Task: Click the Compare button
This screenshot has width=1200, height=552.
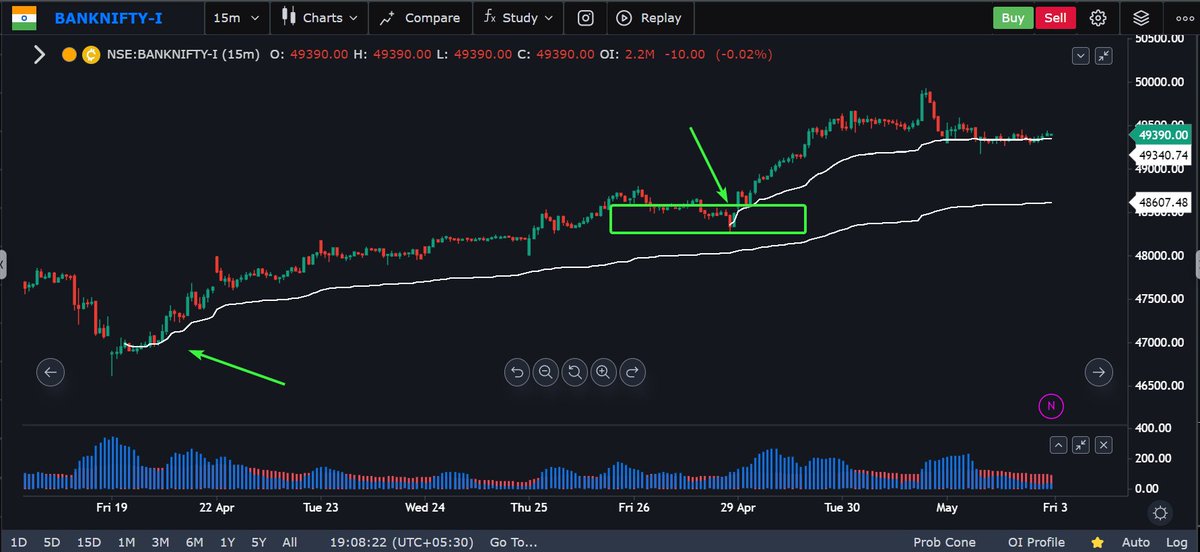Action: click(419, 18)
